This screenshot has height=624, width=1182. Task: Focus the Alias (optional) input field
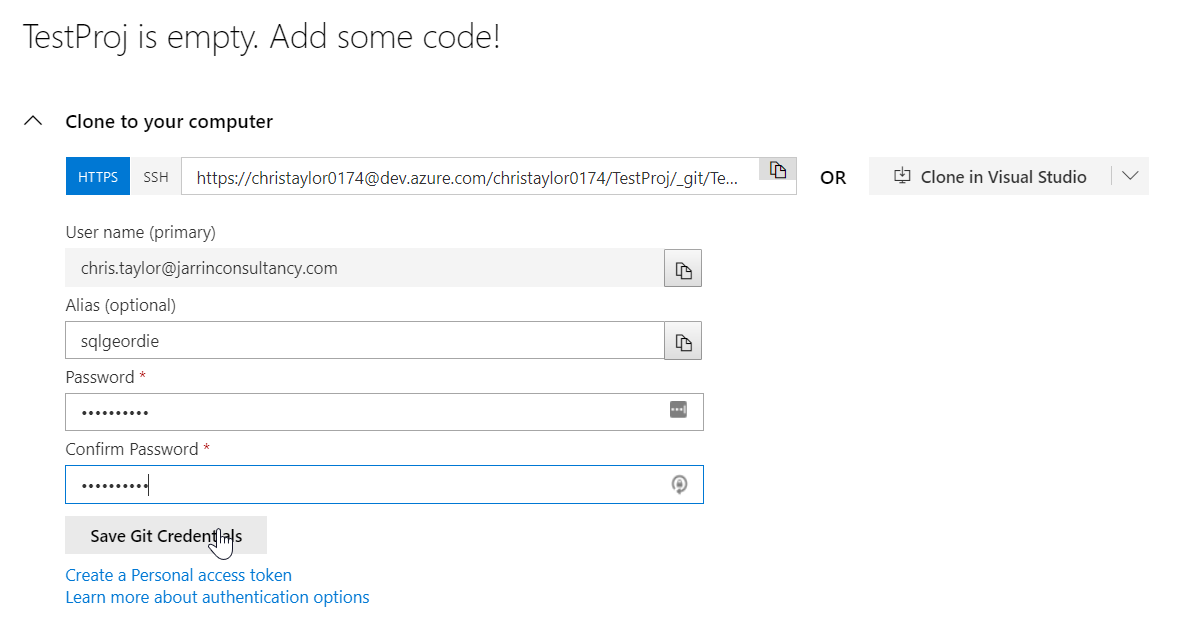[364, 341]
